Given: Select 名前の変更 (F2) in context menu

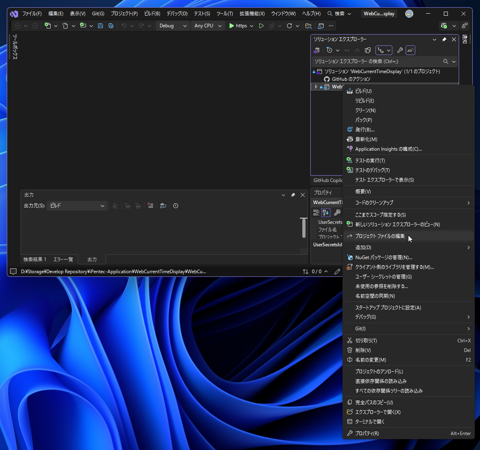Looking at the screenshot, I should tap(408, 360).
